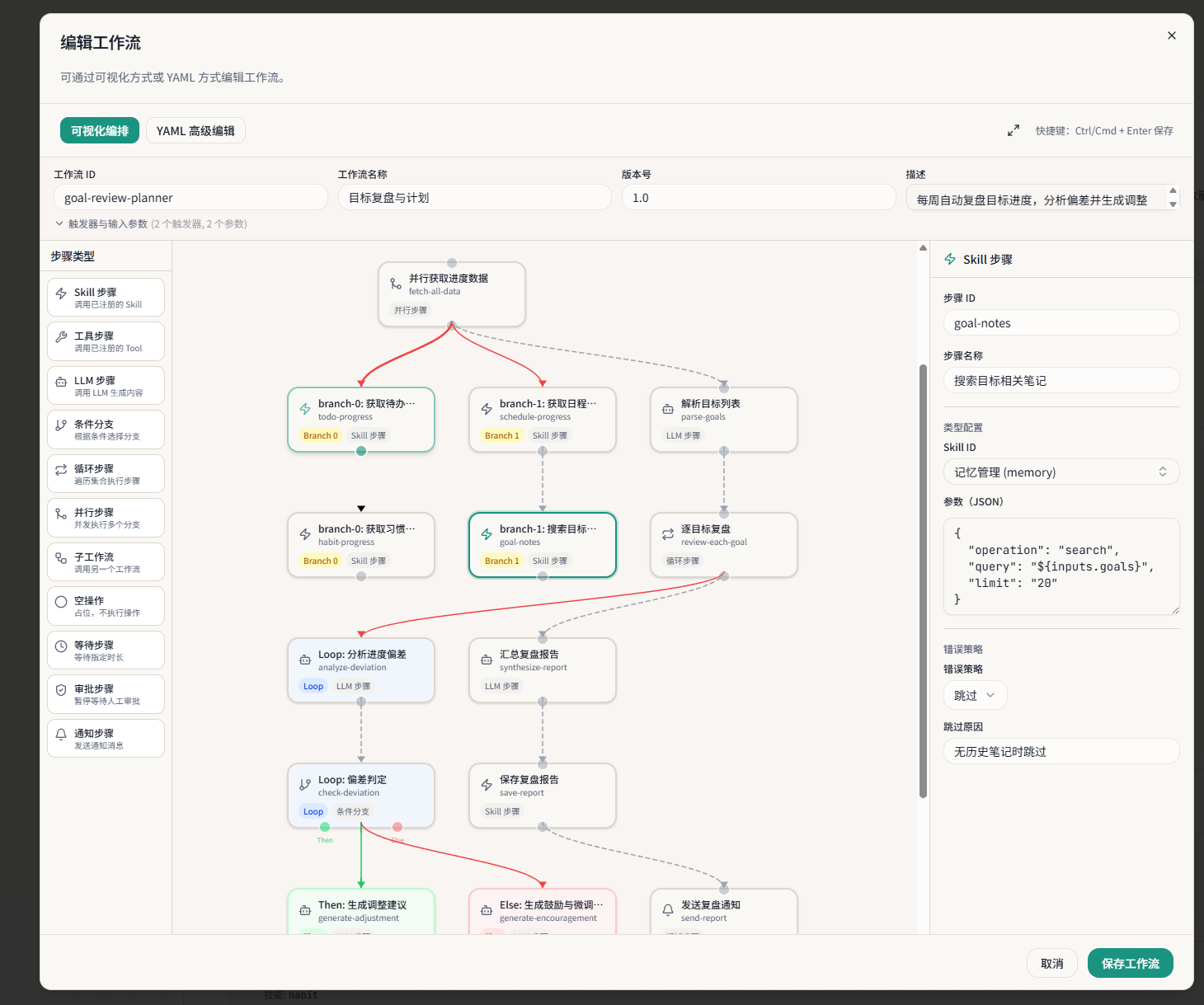Click the robot icon on analyze-deviation node
The height and width of the screenshot is (1005, 1204).
point(305,660)
